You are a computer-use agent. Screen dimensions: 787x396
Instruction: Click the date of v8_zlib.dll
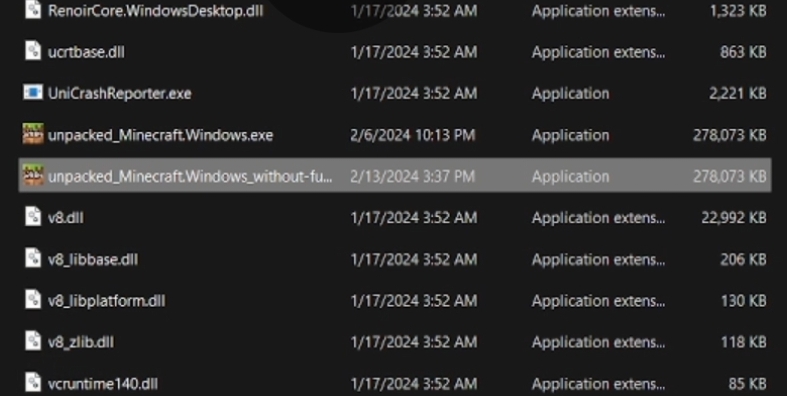point(414,342)
